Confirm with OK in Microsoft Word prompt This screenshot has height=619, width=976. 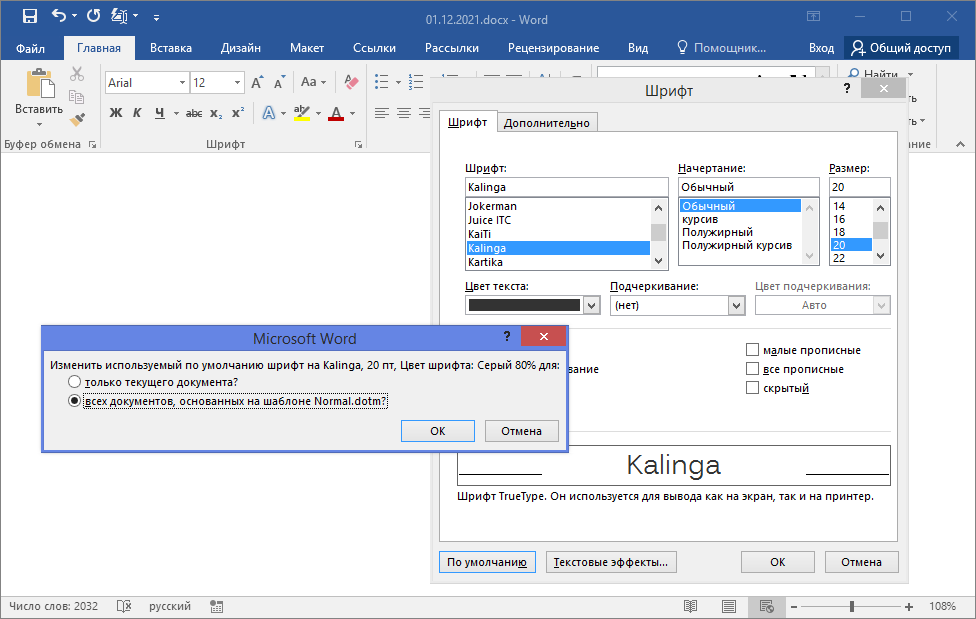pyautogui.click(x=438, y=431)
